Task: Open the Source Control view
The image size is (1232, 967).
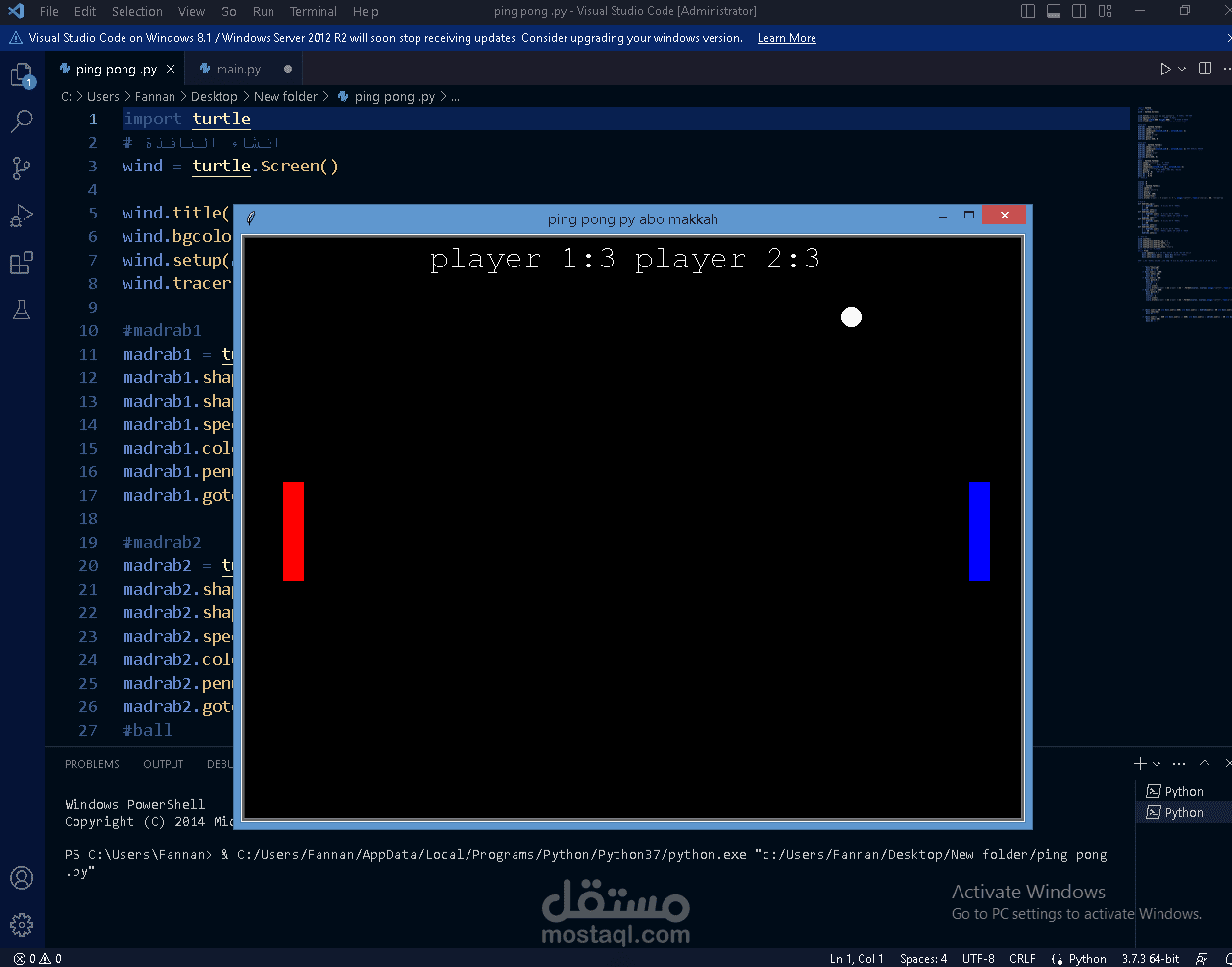Action: click(22, 169)
